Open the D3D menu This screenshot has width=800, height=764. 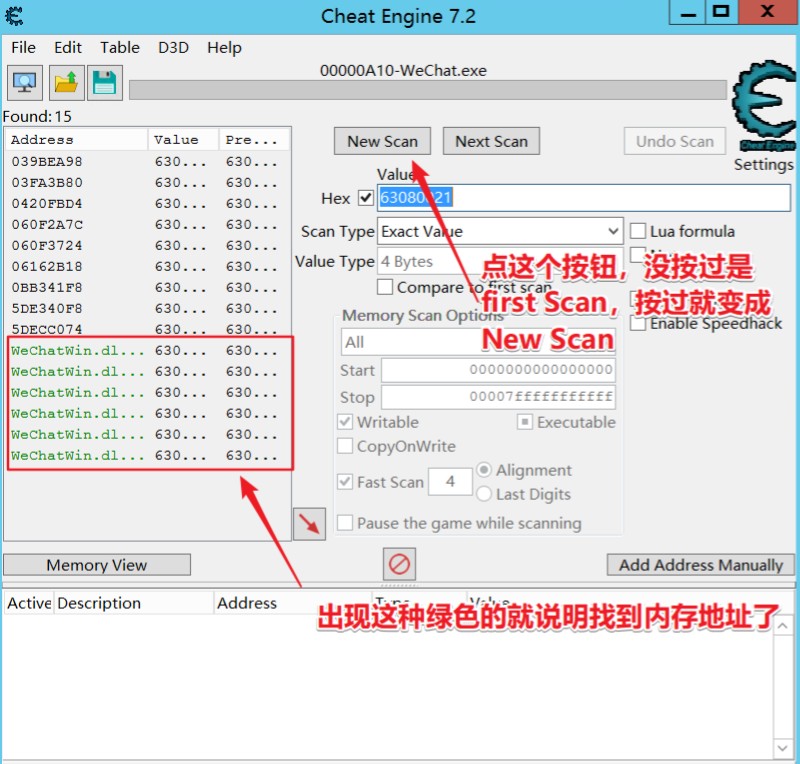pyautogui.click(x=174, y=47)
